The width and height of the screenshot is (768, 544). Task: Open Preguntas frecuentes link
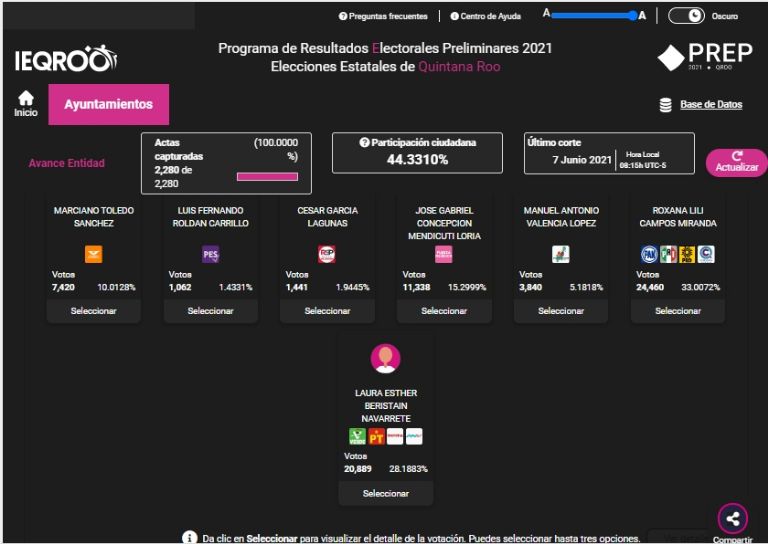383,16
